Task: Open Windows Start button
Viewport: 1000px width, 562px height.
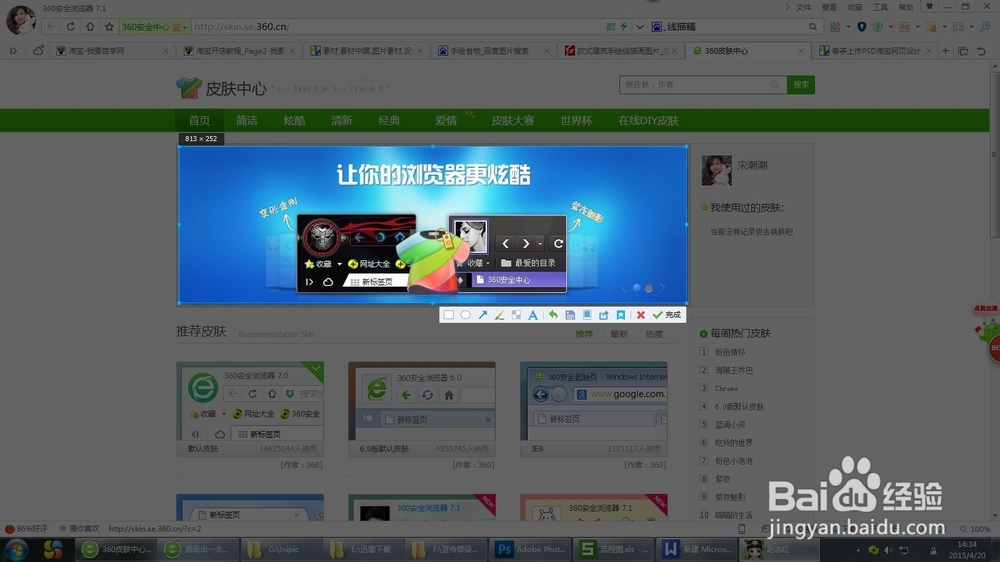Action: (16, 549)
